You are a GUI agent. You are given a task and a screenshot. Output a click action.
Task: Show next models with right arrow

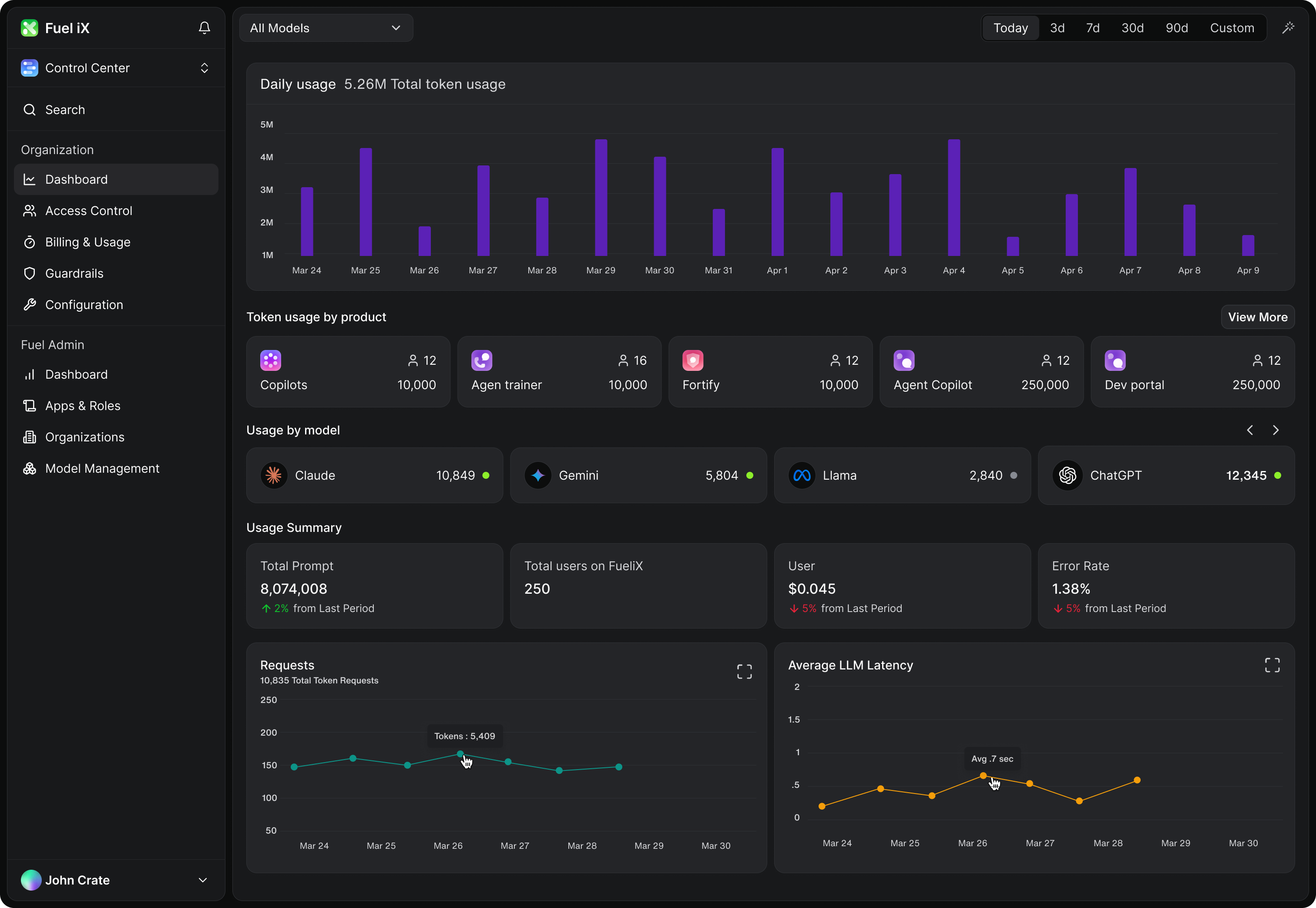[1276, 430]
